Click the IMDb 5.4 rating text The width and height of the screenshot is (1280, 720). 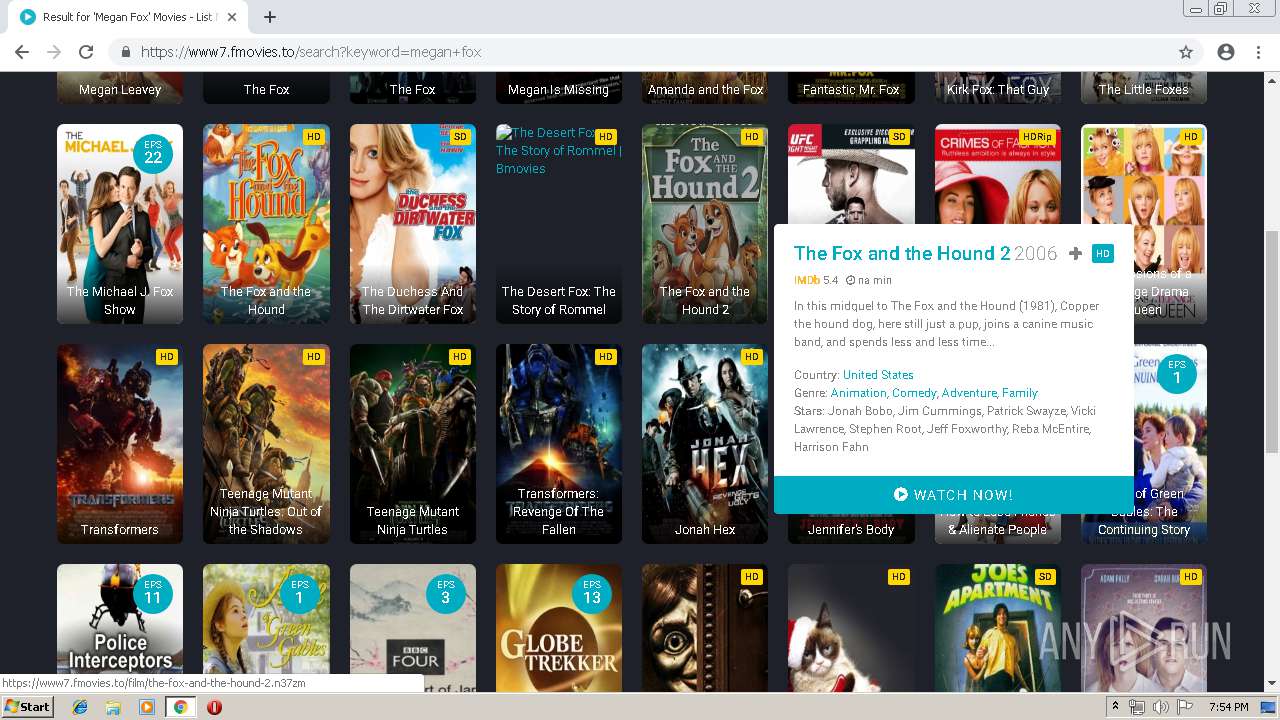pos(816,280)
